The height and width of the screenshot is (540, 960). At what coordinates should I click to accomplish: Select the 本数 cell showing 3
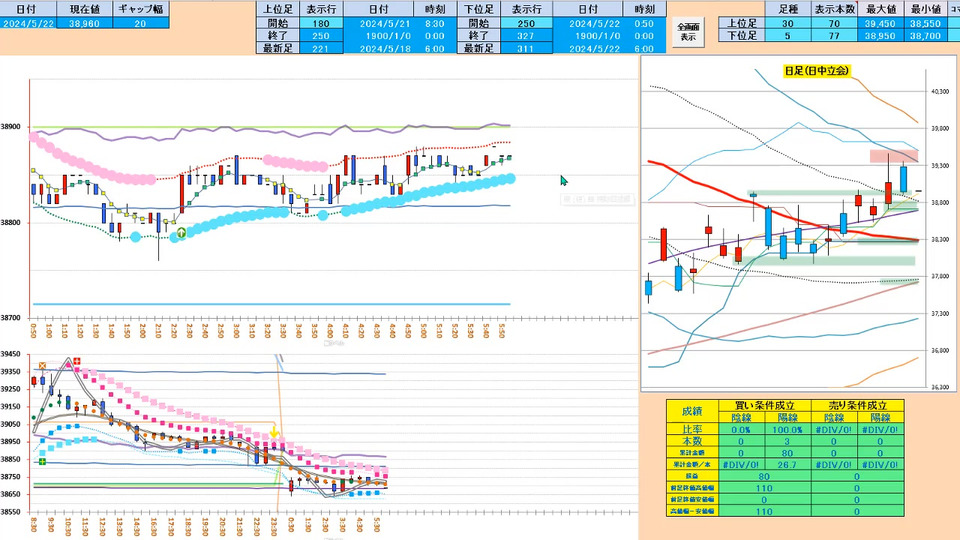point(787,441)
